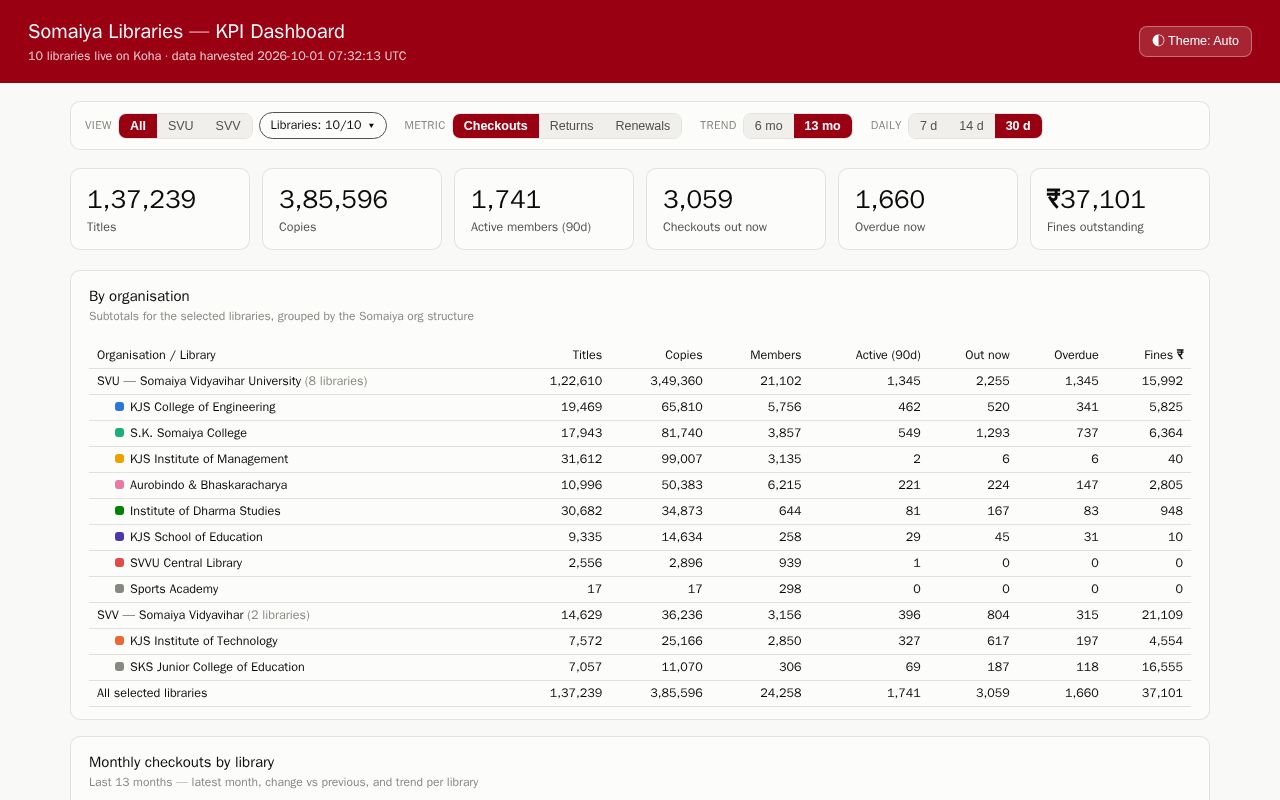Click the pink Aurobindo & Bhaskaracharya swatch
The height and width of the screenshot is (800, 1280).
coord(120,485)
